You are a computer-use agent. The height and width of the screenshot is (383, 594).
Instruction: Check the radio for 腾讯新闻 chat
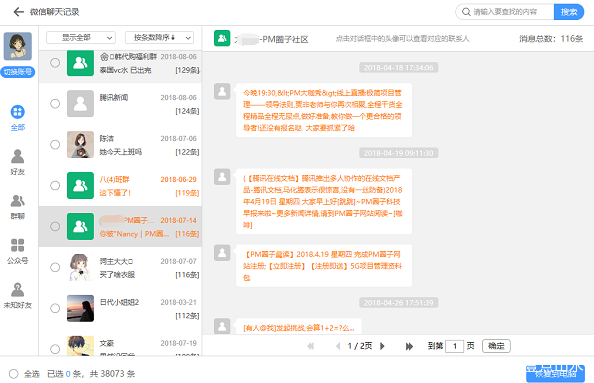(x=55, y=104)
